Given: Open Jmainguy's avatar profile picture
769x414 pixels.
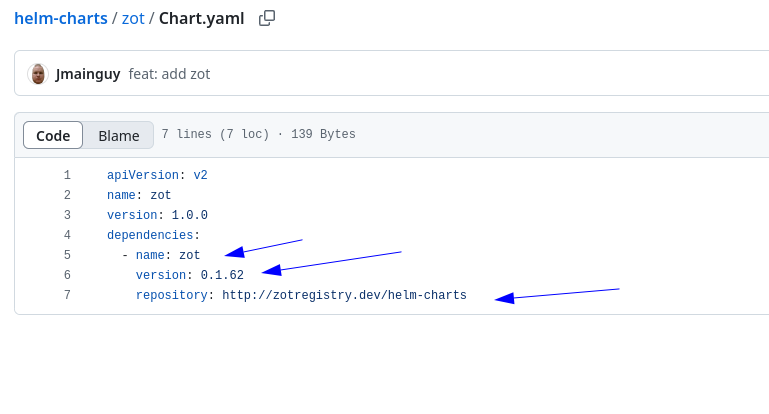Looking at the screenshot, I should pyautogui.click(x=38, y=74).
